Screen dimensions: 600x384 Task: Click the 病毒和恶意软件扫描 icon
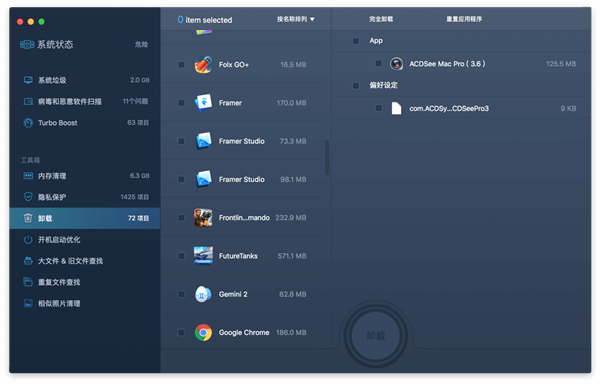click(x=28, y=101)
